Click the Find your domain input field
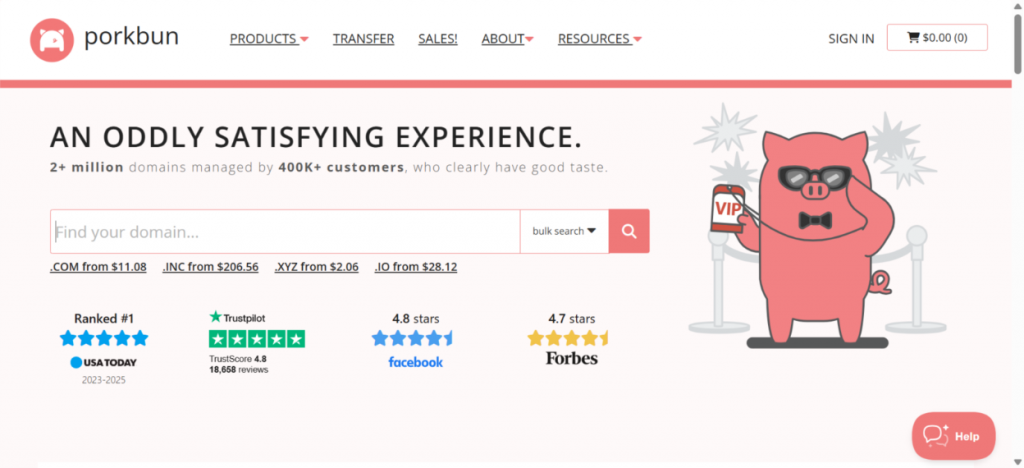1024x468 pixels. (285, 231)
